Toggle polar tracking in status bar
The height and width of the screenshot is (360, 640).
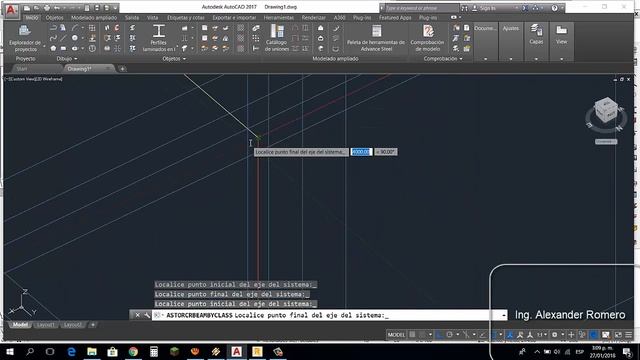tap(449, 335)
